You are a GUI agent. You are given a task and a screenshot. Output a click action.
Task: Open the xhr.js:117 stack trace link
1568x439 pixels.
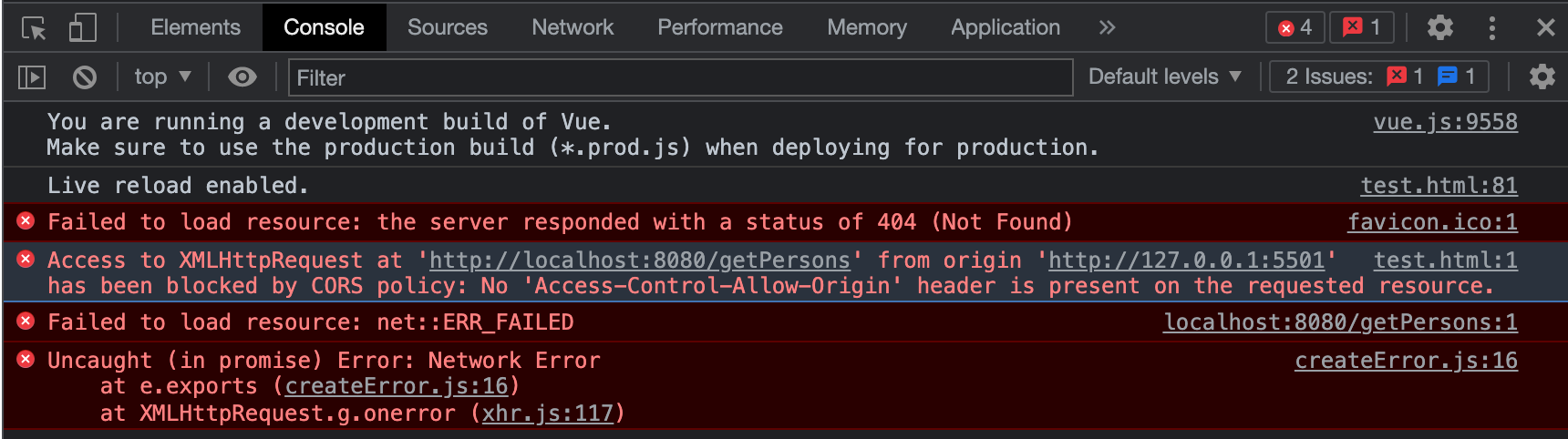coord(547,413)
